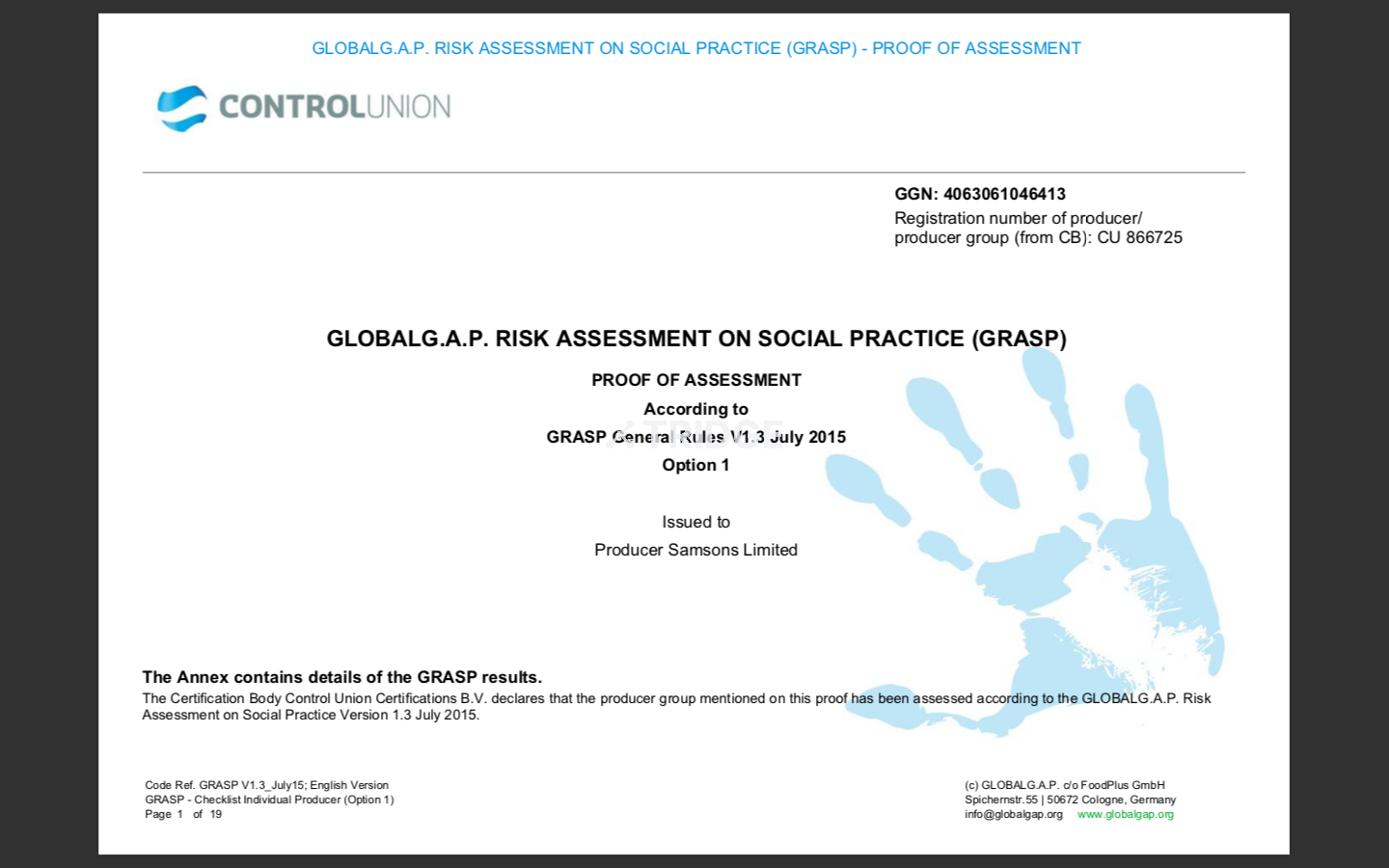The image size is (1389, 868).
Task: Click the Option 1 text
Action: 695,465
